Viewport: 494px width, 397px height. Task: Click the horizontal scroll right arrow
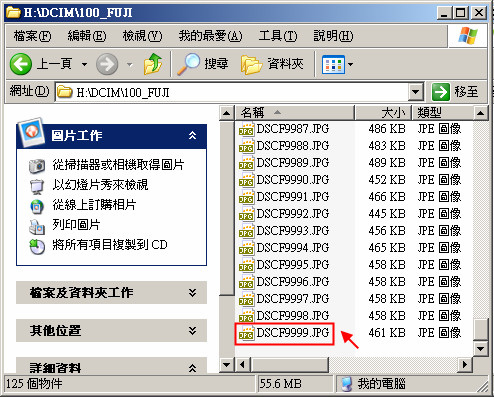click(x=465, y=365)
